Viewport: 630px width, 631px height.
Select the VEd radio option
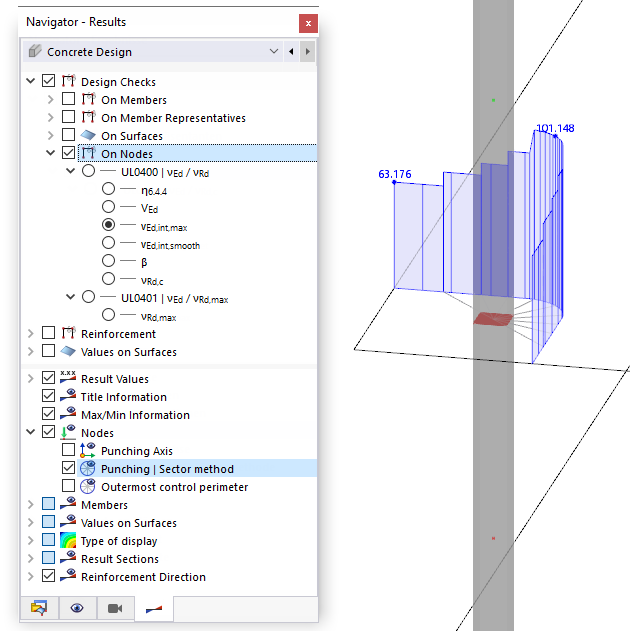point(108,206)
